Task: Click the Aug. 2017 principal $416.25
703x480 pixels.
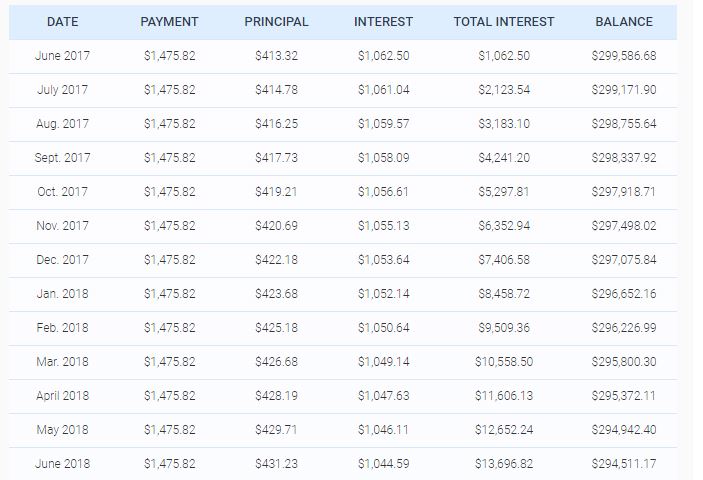Action: [276, 124]
